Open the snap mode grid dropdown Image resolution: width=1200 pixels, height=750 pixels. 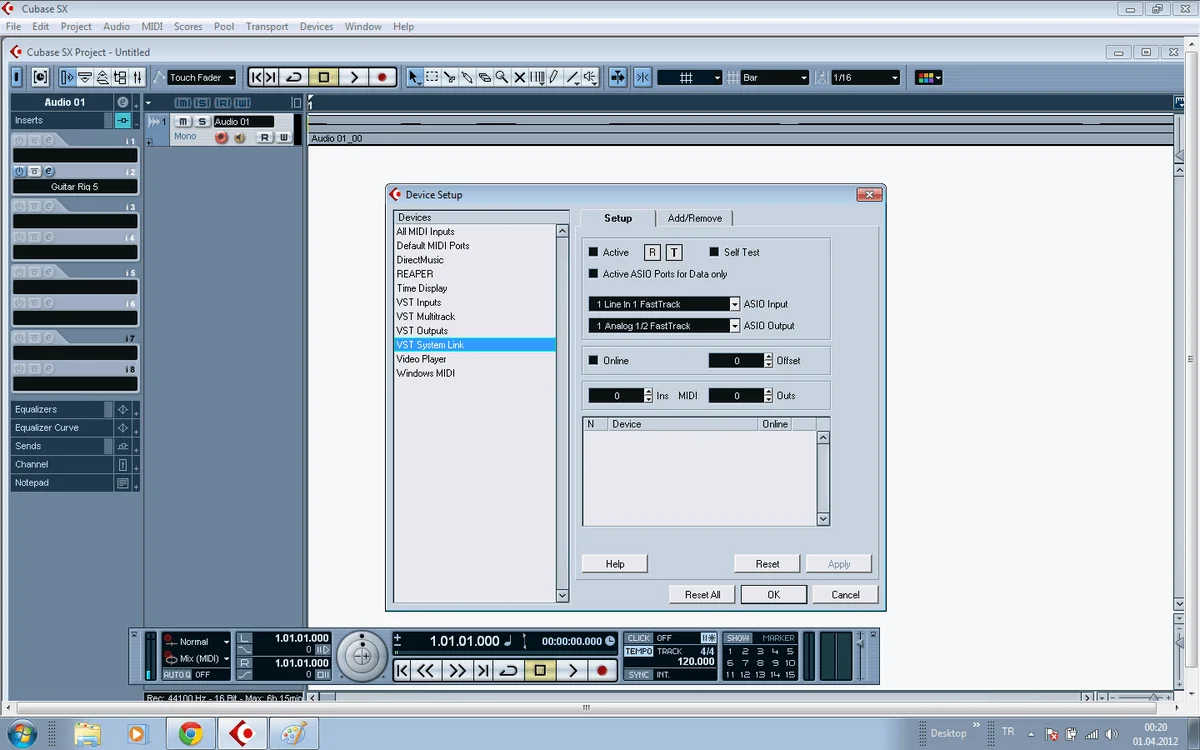pyautogui.click(x=690, y=77)
